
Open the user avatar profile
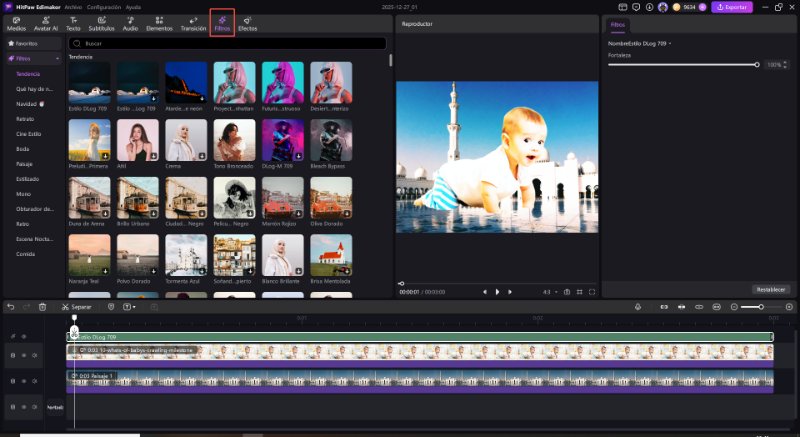pyautogui.click(x=663, y=7)
